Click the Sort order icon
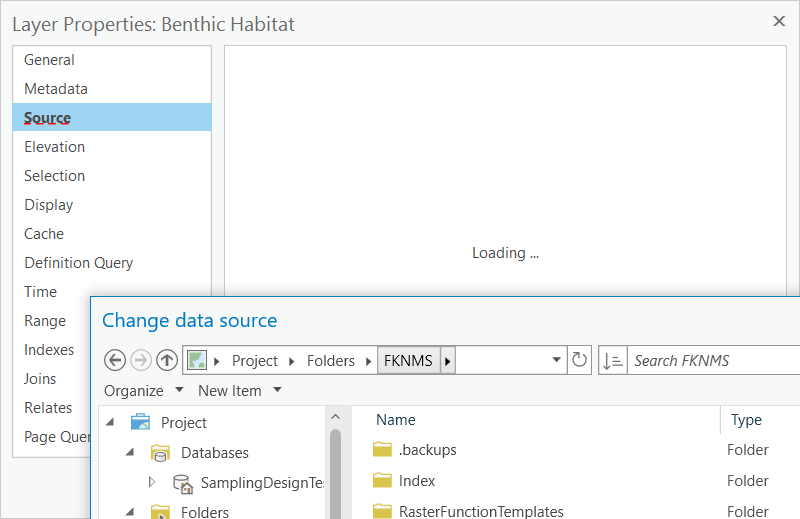The width and height of the screenshot is (800, 519). 613,360
